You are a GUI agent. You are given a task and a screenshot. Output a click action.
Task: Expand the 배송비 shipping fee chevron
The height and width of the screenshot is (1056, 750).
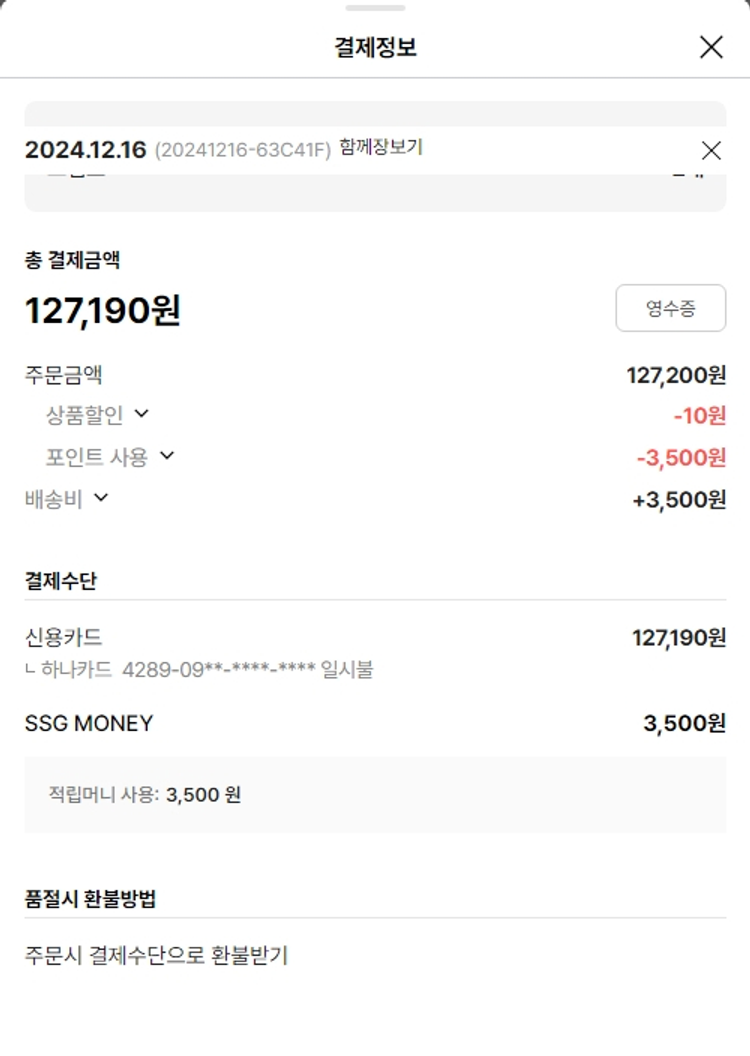click(x=100, y=497)
